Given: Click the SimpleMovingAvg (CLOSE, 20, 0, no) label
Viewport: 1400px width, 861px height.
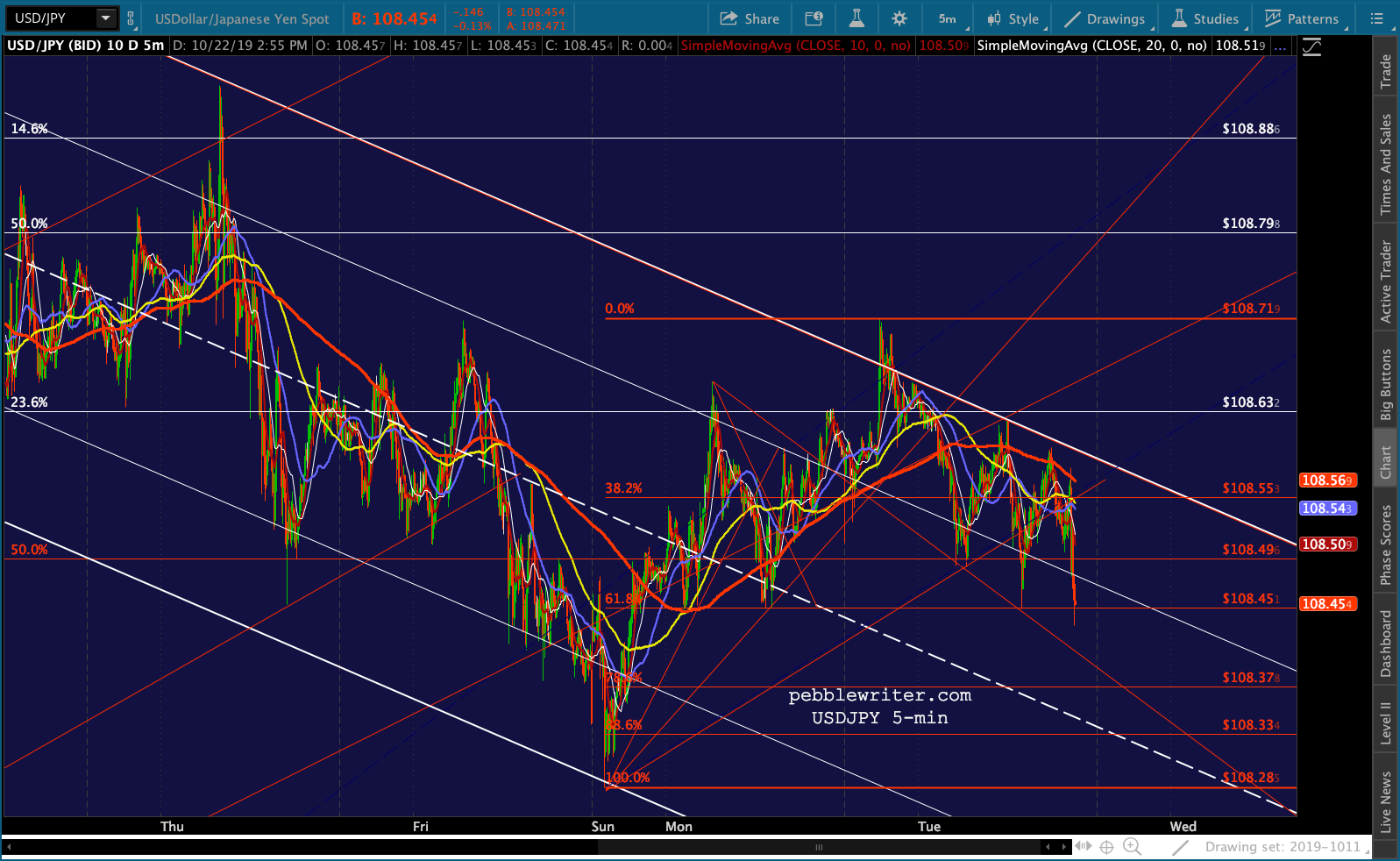Looking at the screenshot, I should pos(1092,46).
